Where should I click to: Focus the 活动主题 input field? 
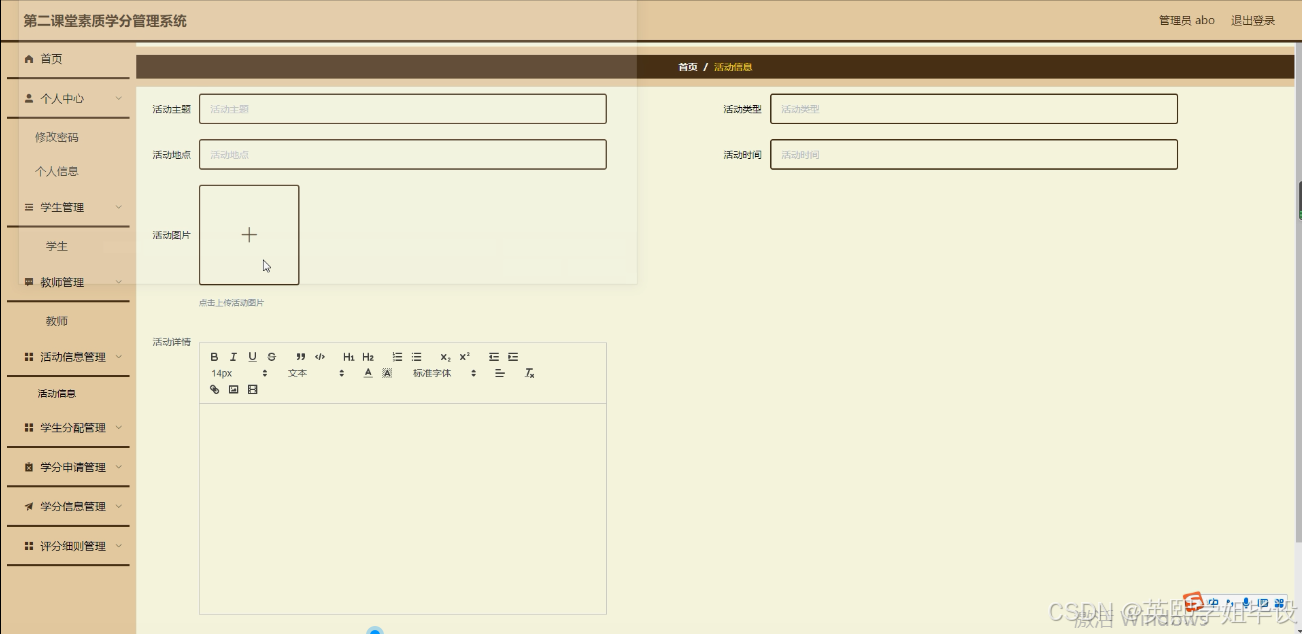coord(403,109)
